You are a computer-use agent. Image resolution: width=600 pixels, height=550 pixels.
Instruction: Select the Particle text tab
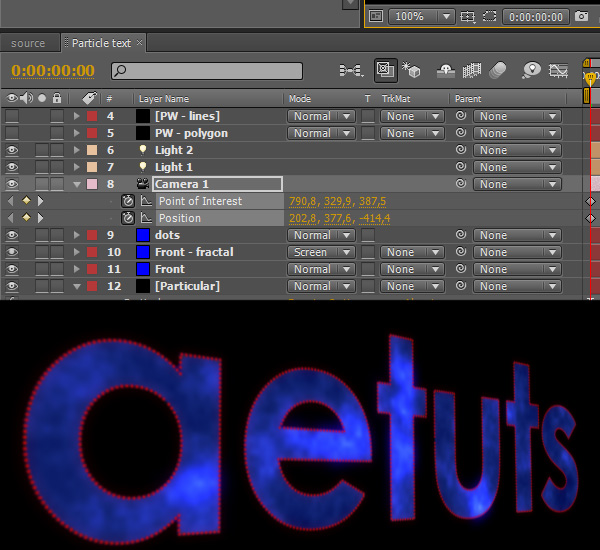tap(101, 43)
